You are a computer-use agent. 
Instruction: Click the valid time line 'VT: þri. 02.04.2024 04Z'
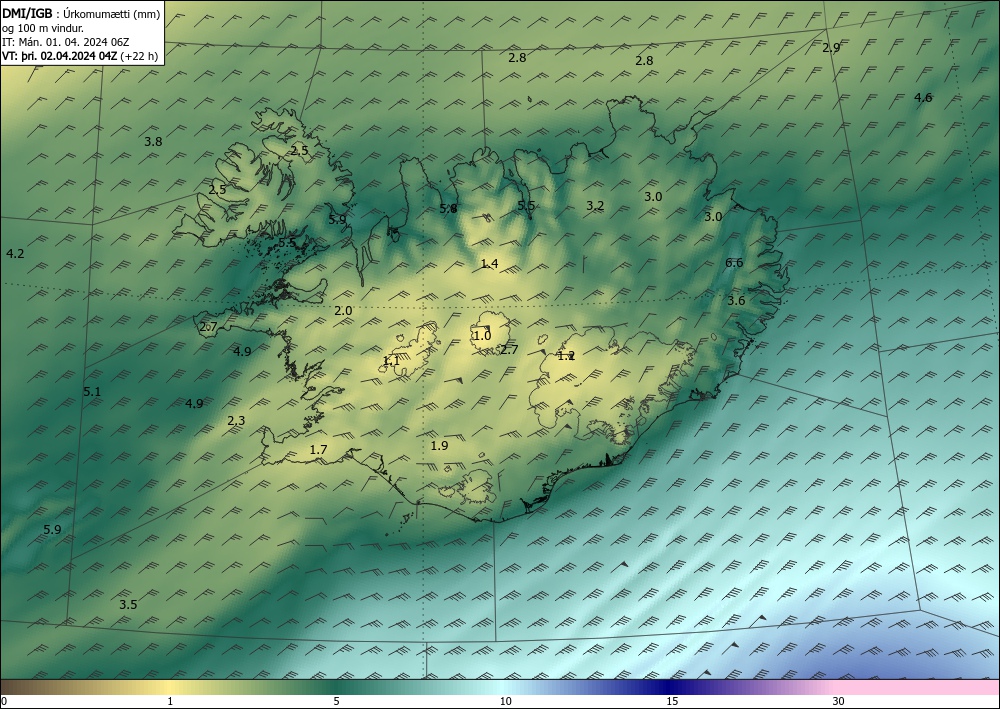pos(60,55)
